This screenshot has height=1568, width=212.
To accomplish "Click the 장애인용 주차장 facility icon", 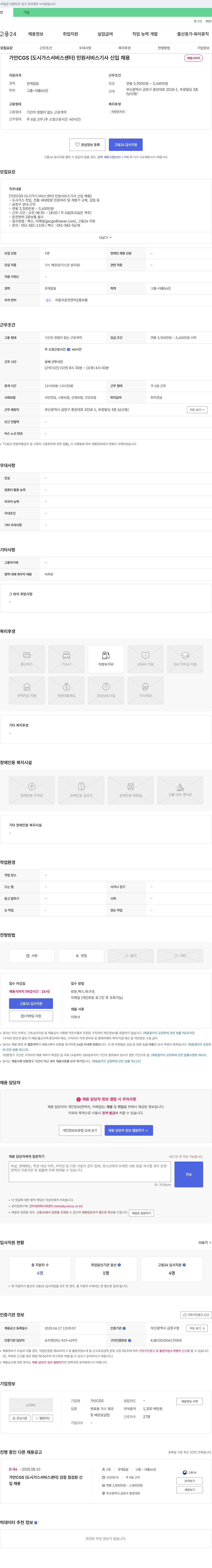I will [x=32, y=790].
